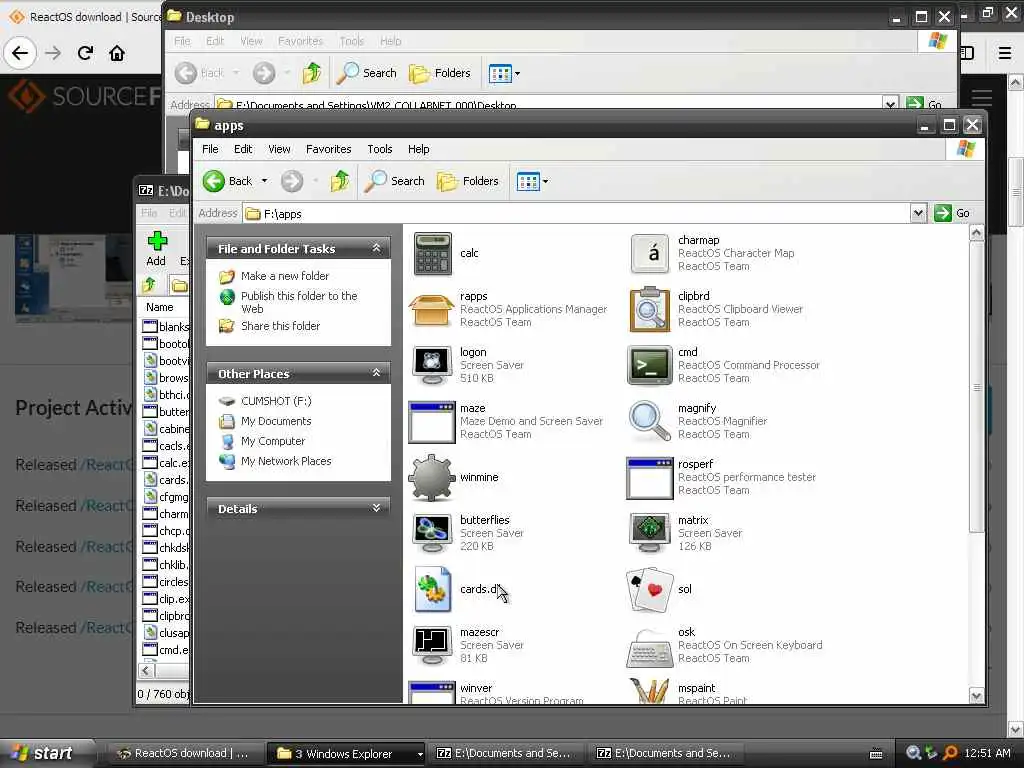Select the cards.dll file icon

(x=432, y=589)
